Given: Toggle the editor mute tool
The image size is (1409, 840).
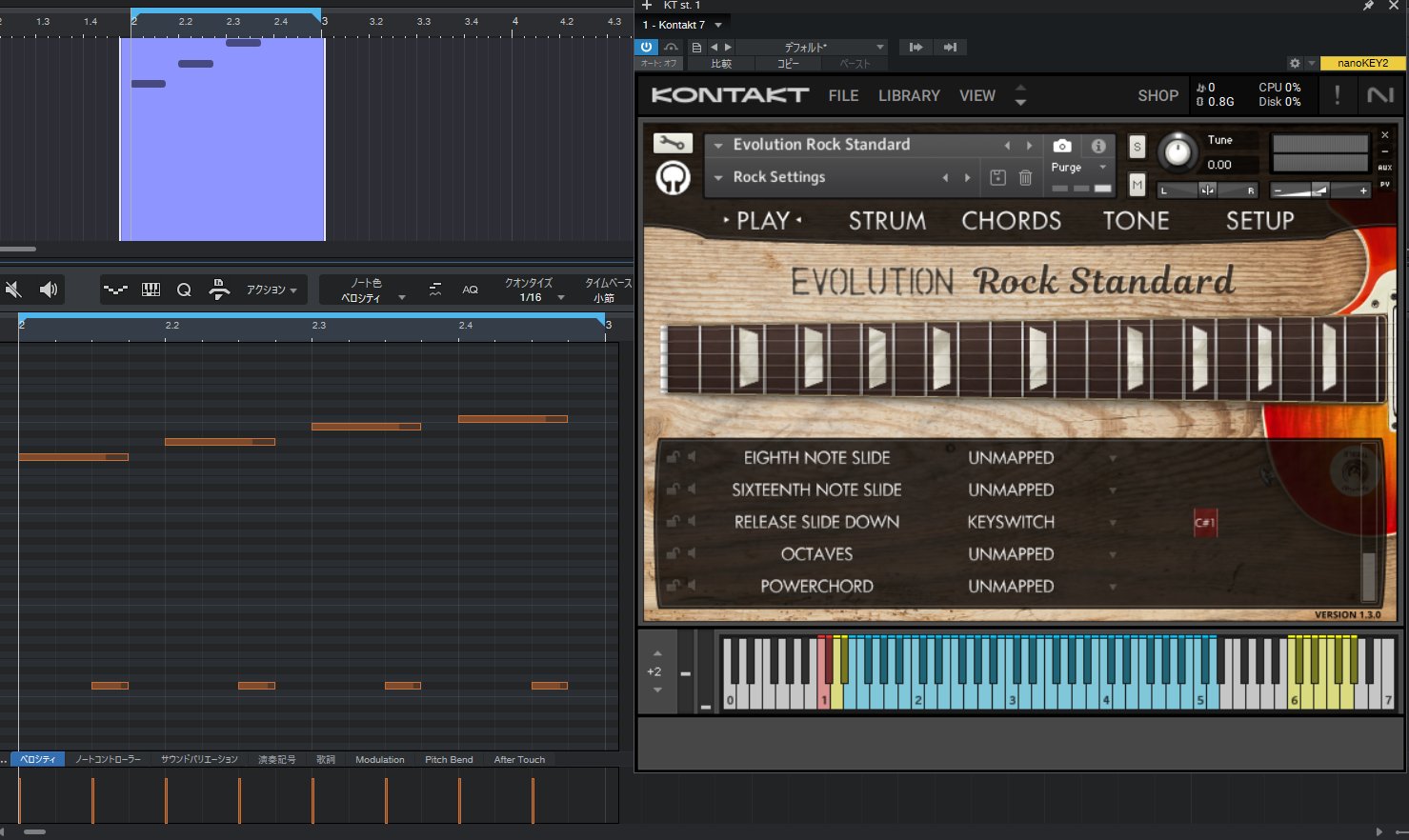Looking at the screenshot, I should [x=13, y=290].
